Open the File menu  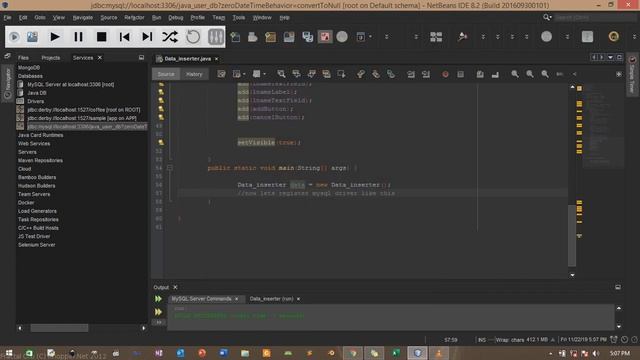tap(7, 18)
